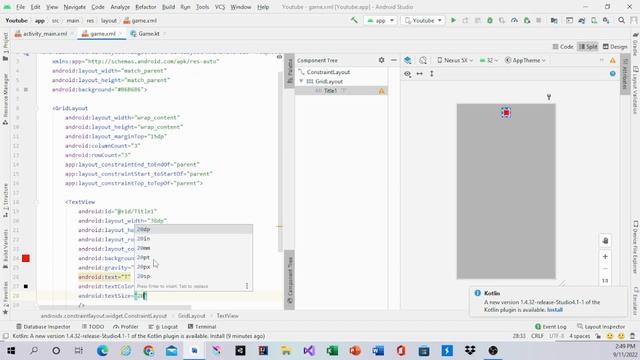Click the design surface layers icon
Viewport: 640px width, 360px height.
coord(407,60)
